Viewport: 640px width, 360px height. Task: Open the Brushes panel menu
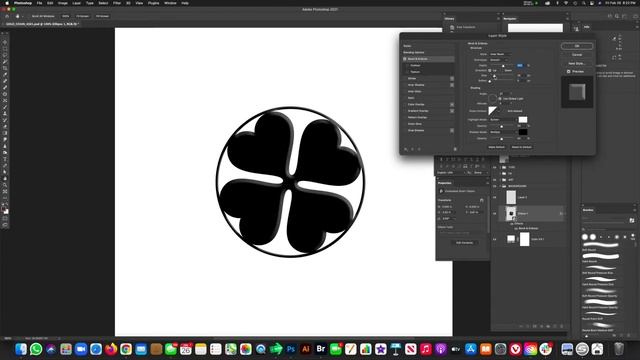point(635,210)
